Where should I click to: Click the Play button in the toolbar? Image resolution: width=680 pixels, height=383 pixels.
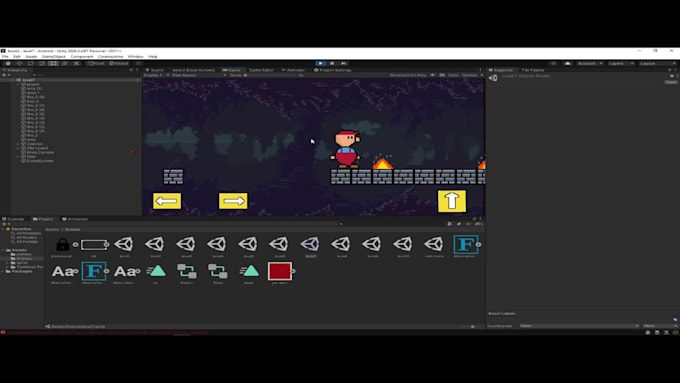pos(320,63)
